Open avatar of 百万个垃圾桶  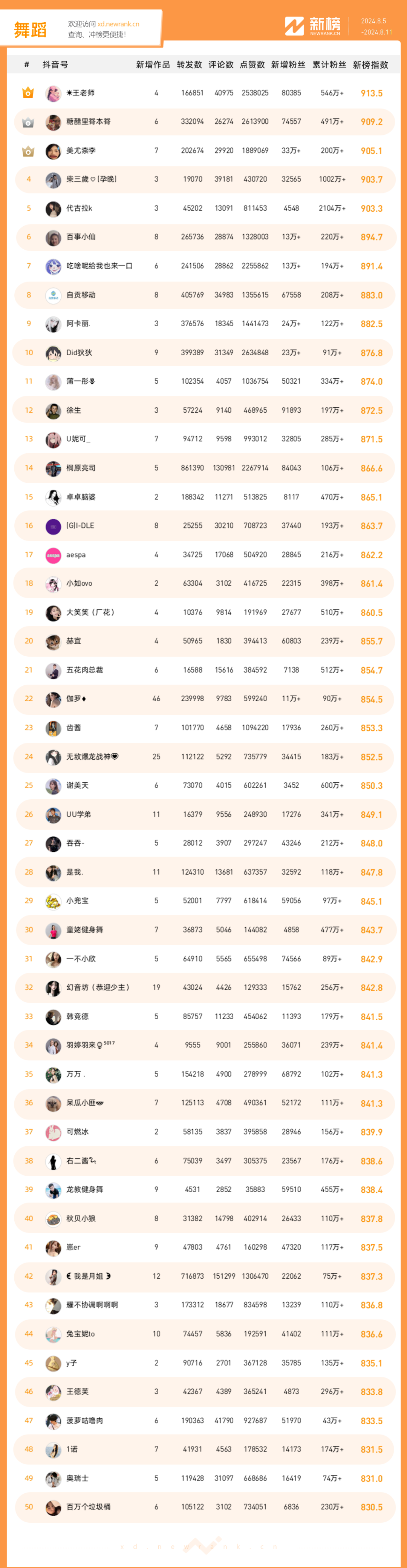click(54, 1507)
